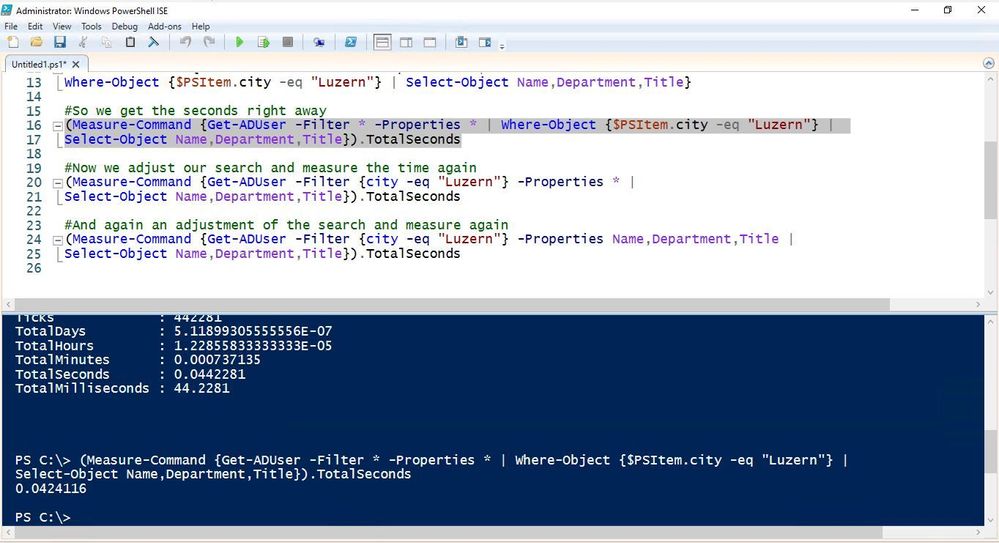
Task: Click the TotalHours value 1.22855833333333E-05
Action: point(253,345)
